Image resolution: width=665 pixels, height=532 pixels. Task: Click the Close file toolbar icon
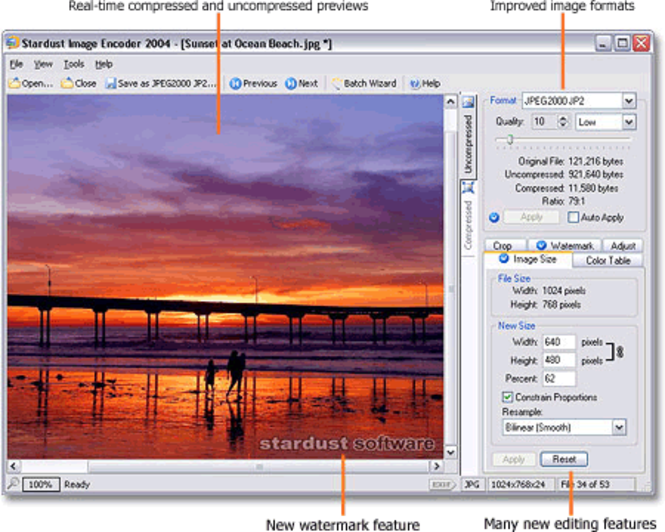67,83
